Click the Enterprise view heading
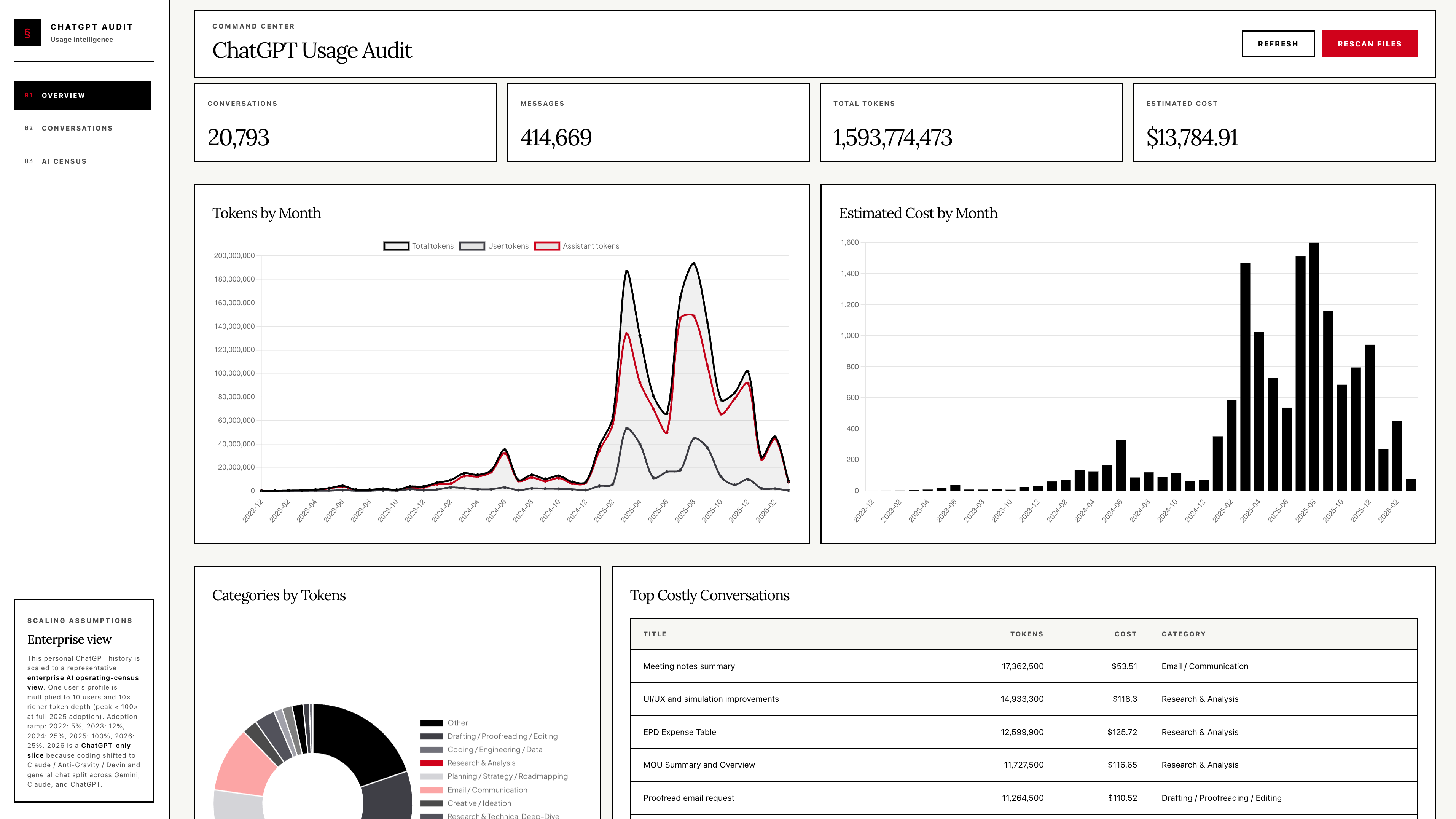Viewport: 1456px width, 819px height. [70, 639]
